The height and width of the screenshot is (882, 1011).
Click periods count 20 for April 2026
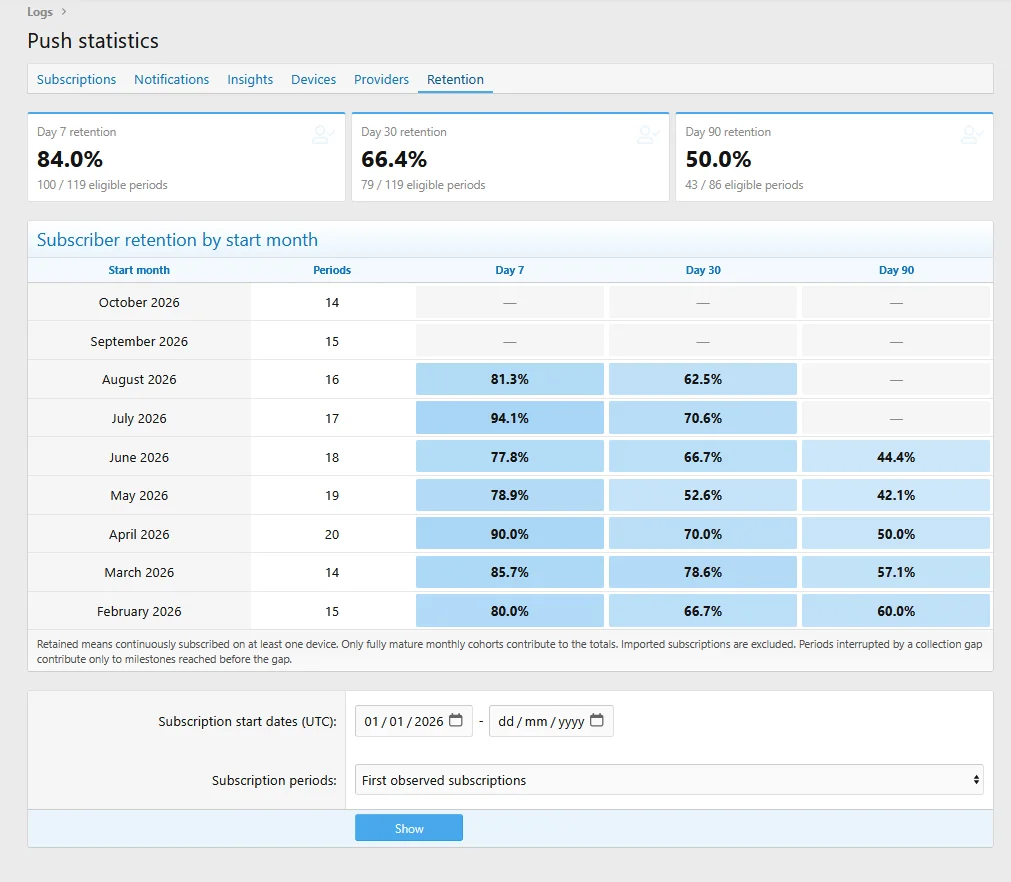[x=332, y=534]
